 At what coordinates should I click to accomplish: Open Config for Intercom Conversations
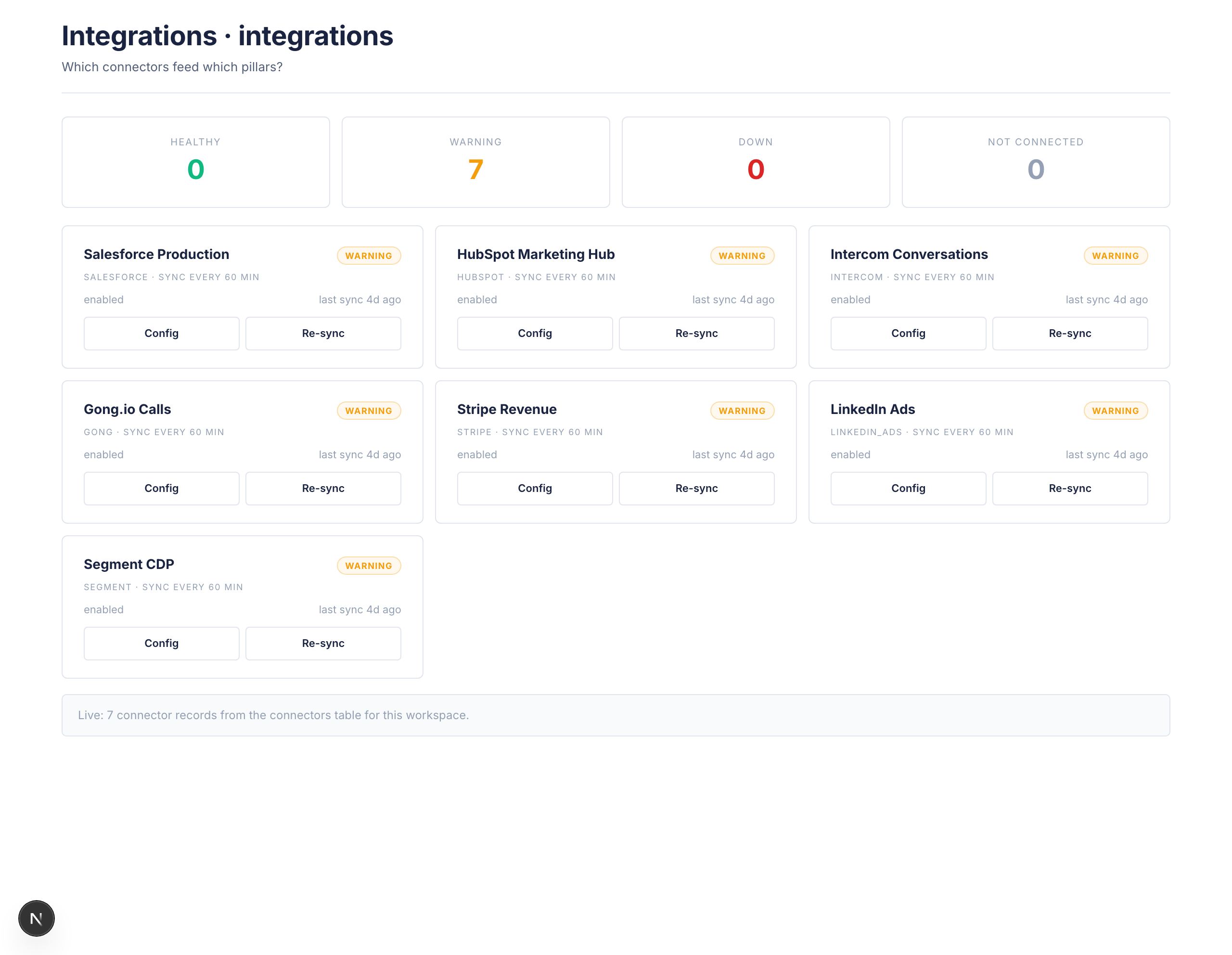tap(908, 334)
